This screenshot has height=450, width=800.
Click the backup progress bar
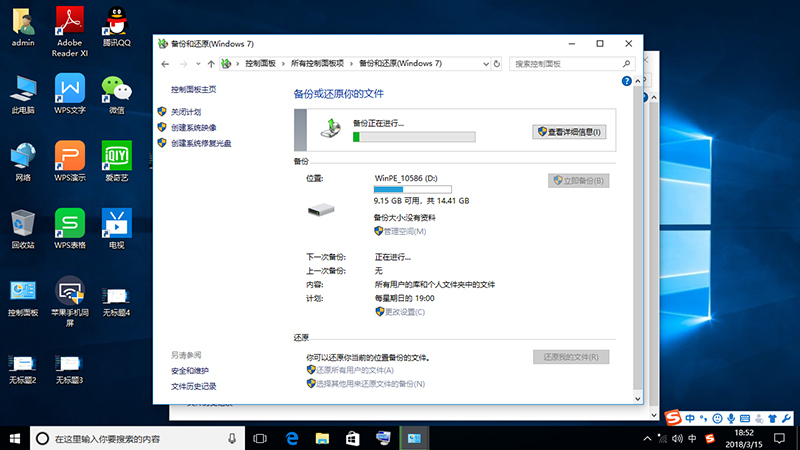pos(414,137)
